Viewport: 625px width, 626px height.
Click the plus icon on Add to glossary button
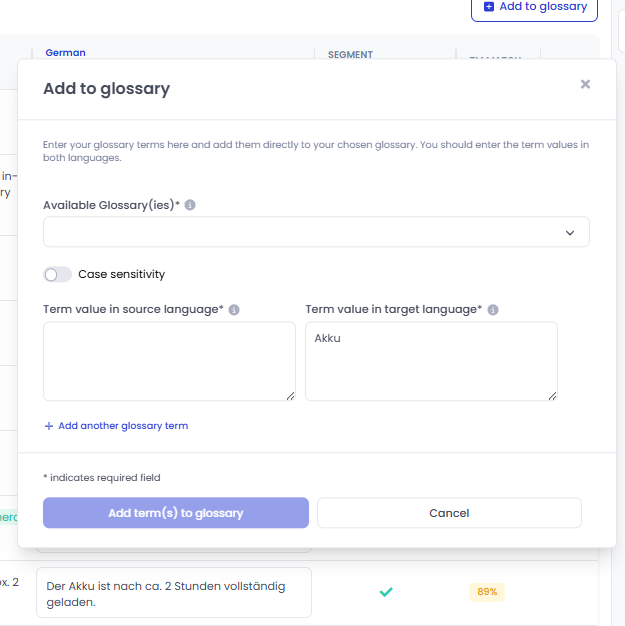489,7
